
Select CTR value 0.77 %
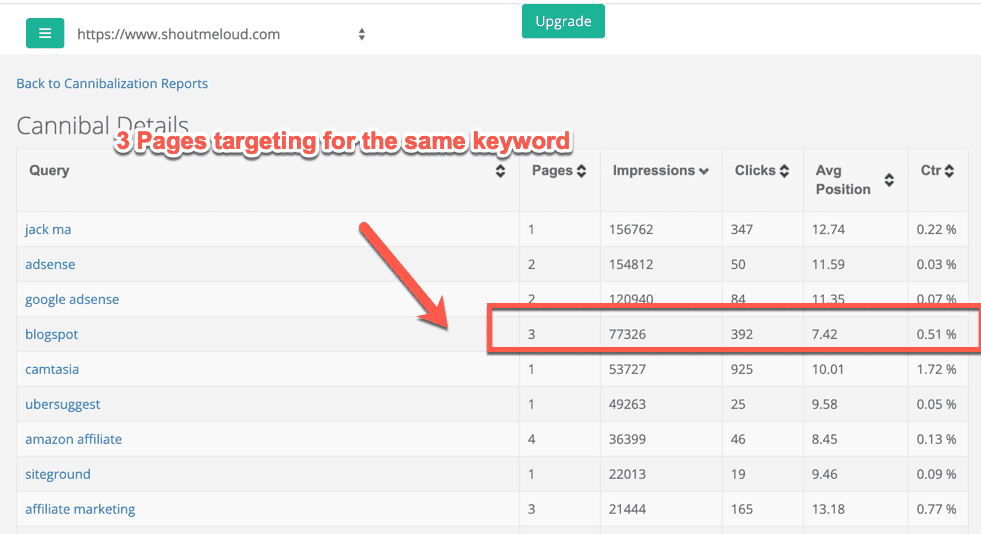click(937, 510)
